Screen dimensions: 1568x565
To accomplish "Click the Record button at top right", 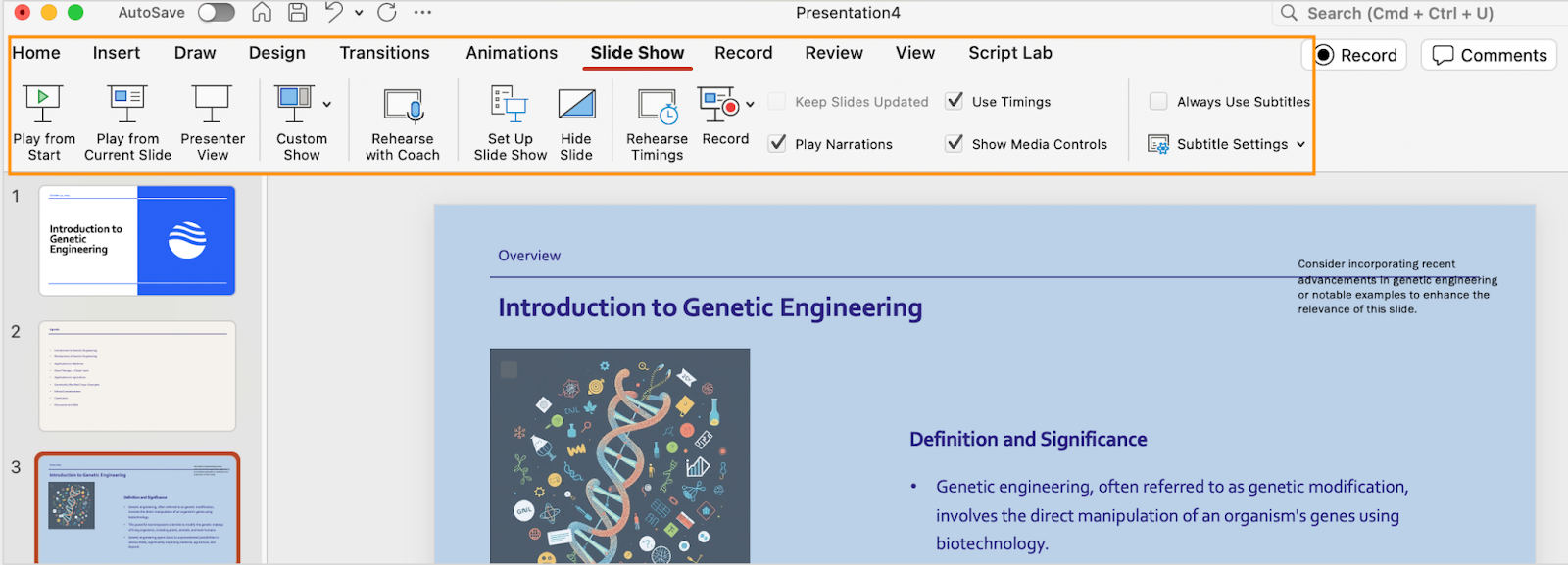I will [1356, 55].
